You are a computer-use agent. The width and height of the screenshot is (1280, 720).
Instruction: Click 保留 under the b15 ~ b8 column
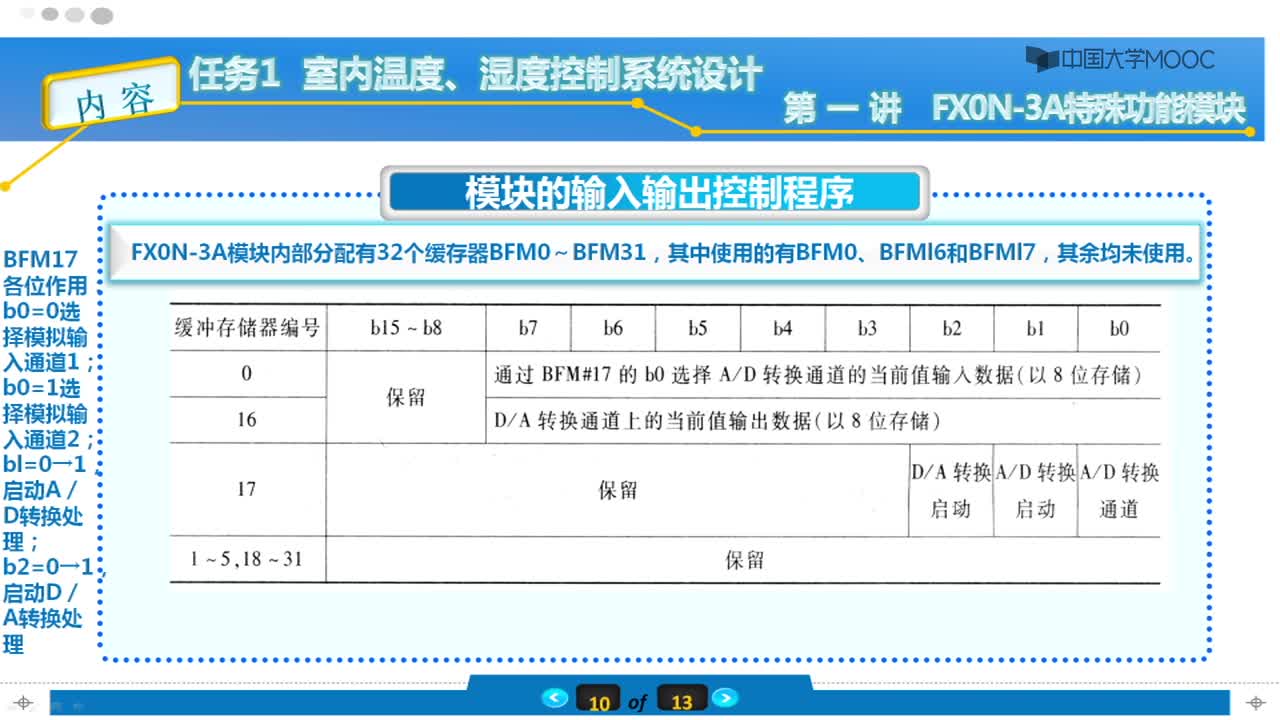405,397
